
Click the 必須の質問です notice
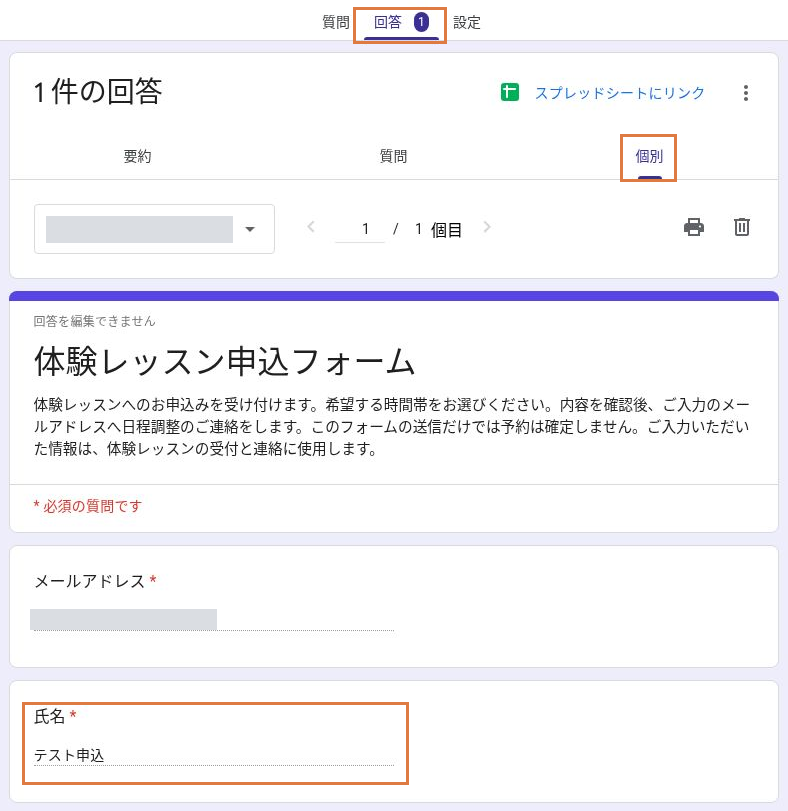tap(87, 506)
